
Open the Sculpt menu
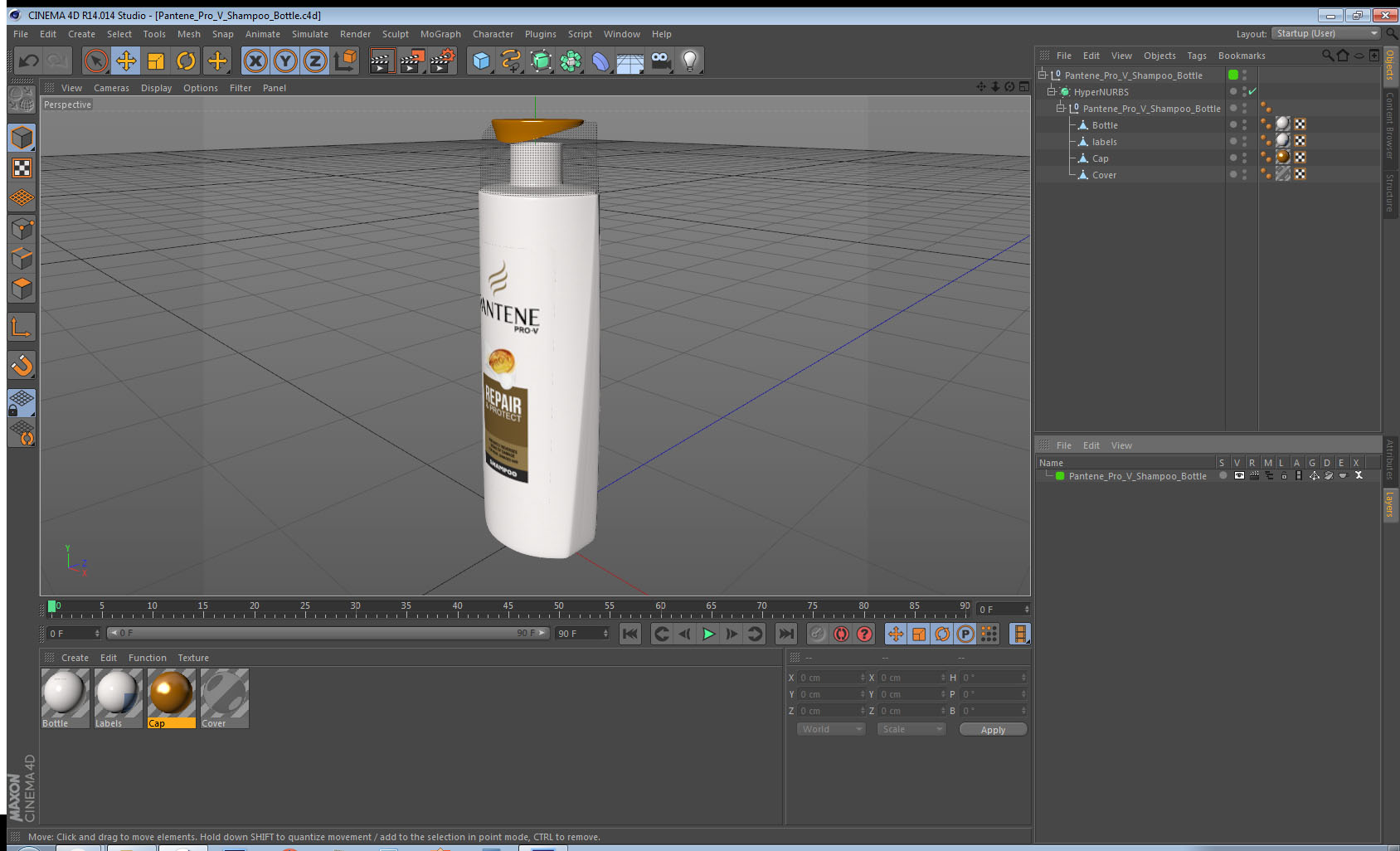396,34
